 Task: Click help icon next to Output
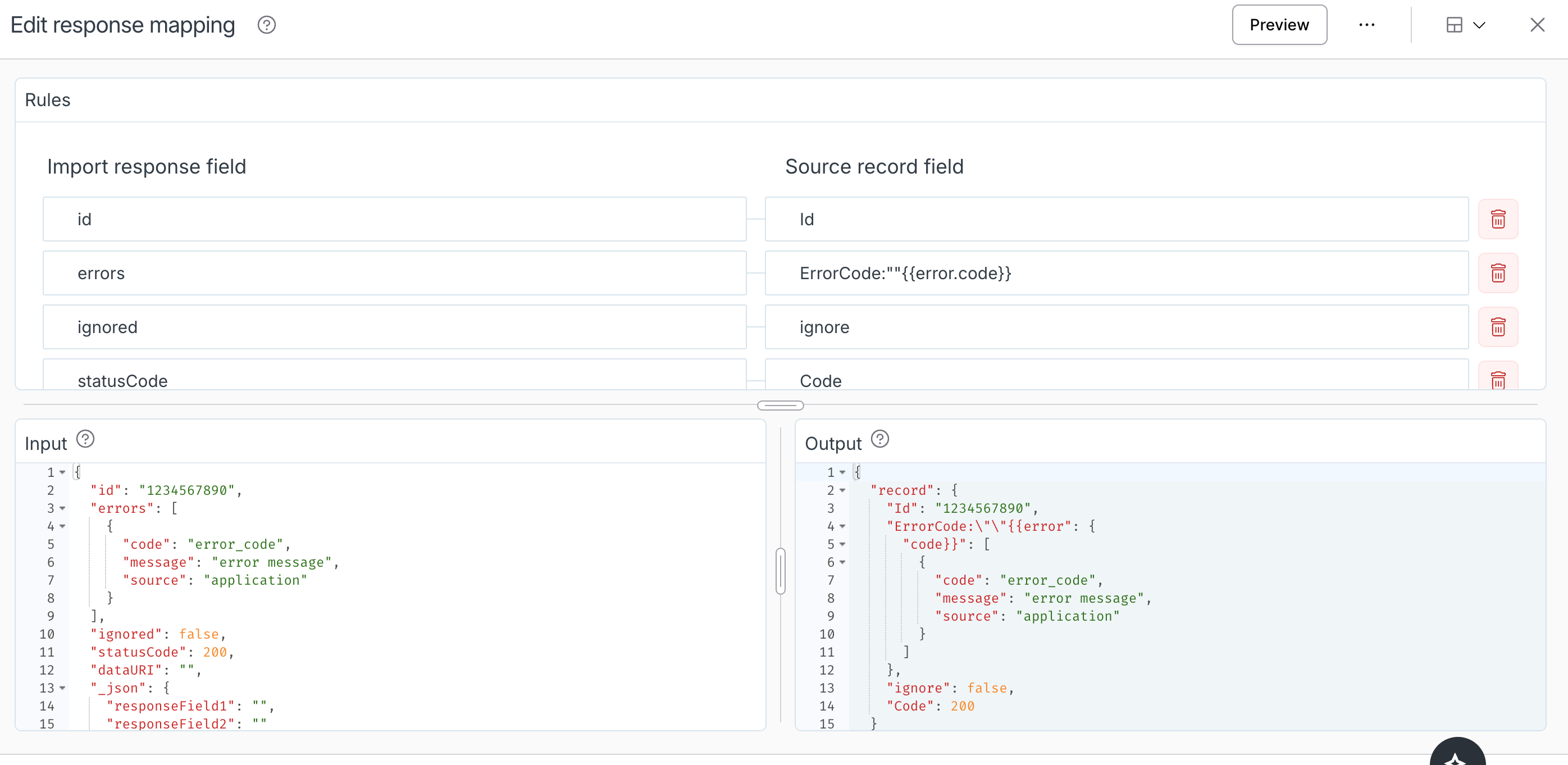[x=879, y=439]
